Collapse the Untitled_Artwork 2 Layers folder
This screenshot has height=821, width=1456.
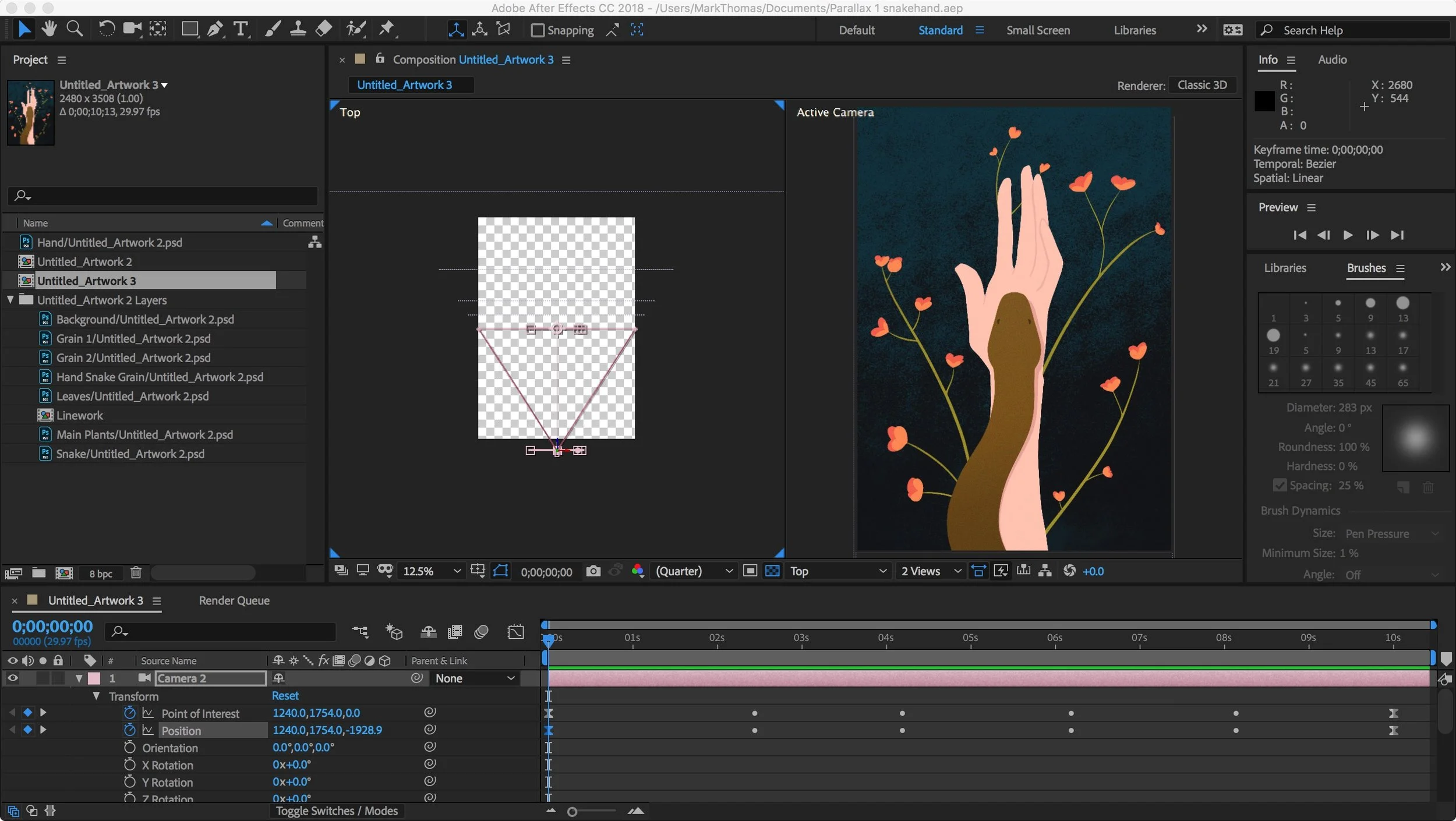pyautogui.click(x=10, y=300)
